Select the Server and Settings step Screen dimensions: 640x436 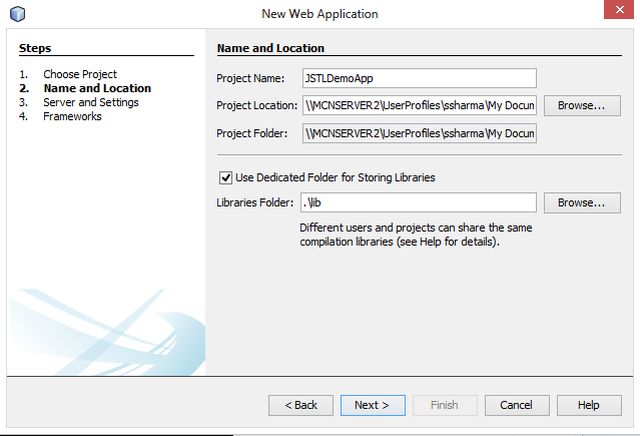coord(90,102)
